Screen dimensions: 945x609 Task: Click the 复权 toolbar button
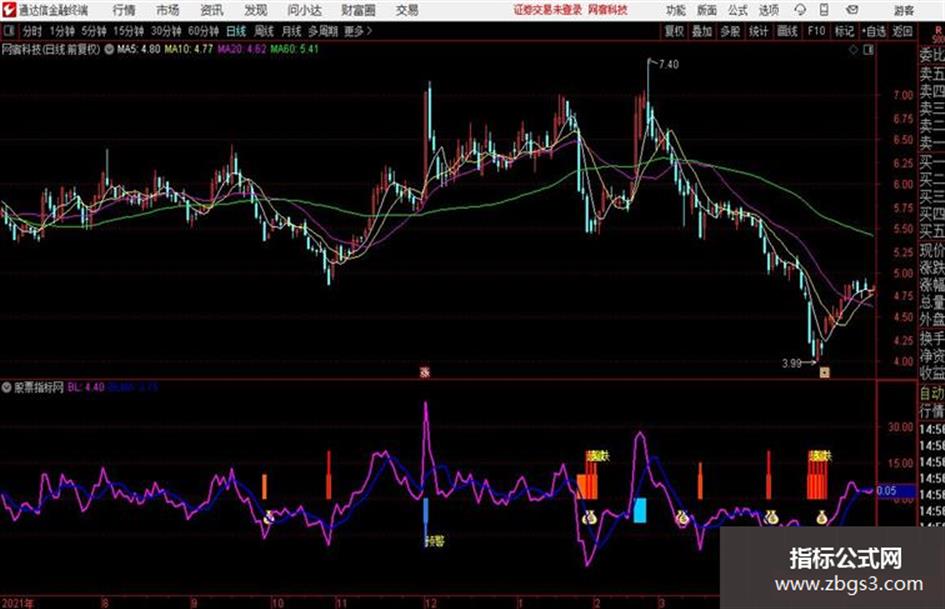click(x=674, y=31)
